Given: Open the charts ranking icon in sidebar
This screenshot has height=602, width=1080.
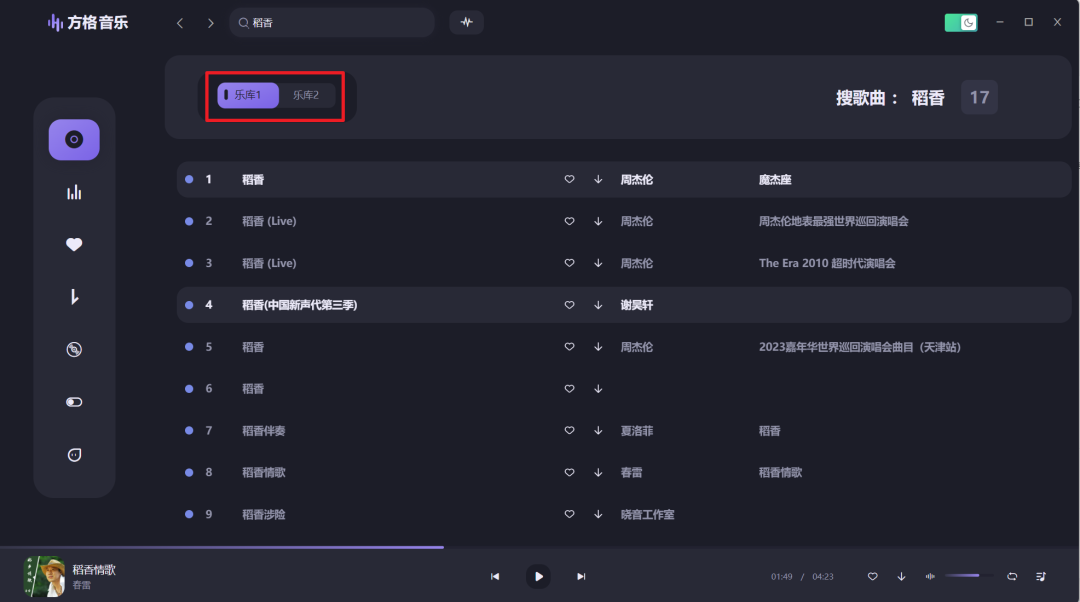Looking at the screenshot, I should 74,192.
